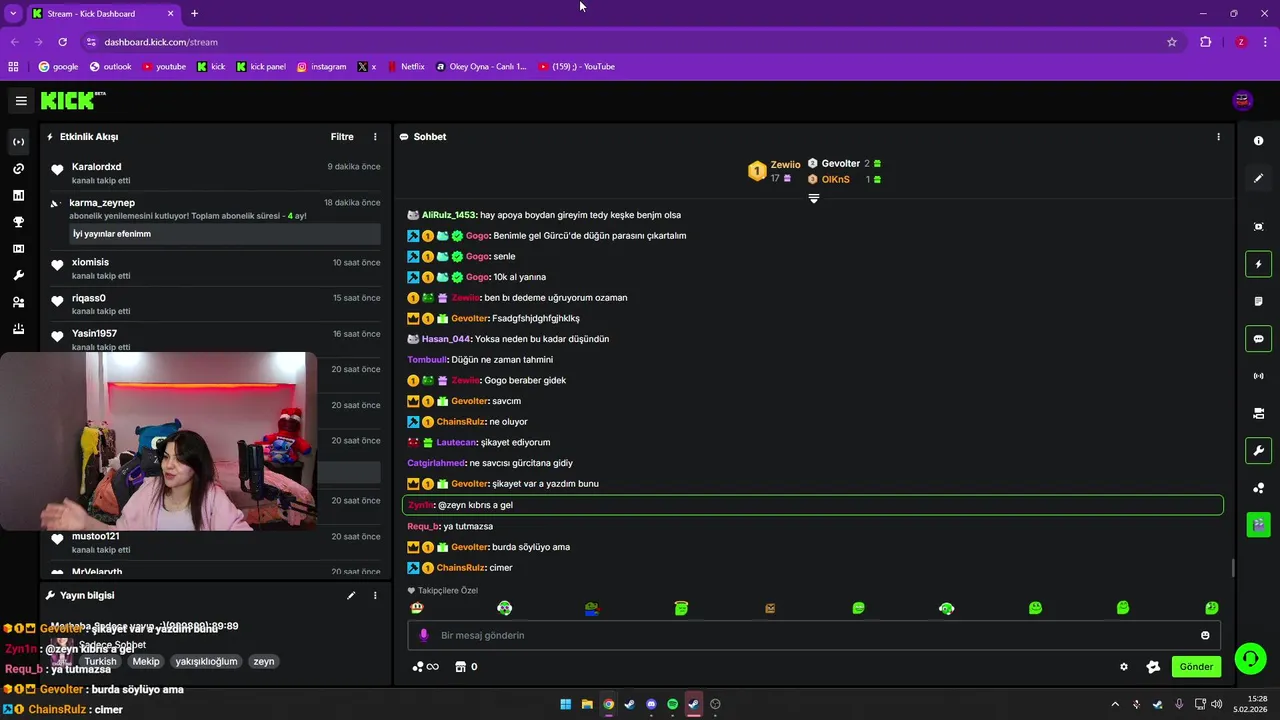Select xiomisis follow event
1280x720 pixels.
(x=215, y=269)
